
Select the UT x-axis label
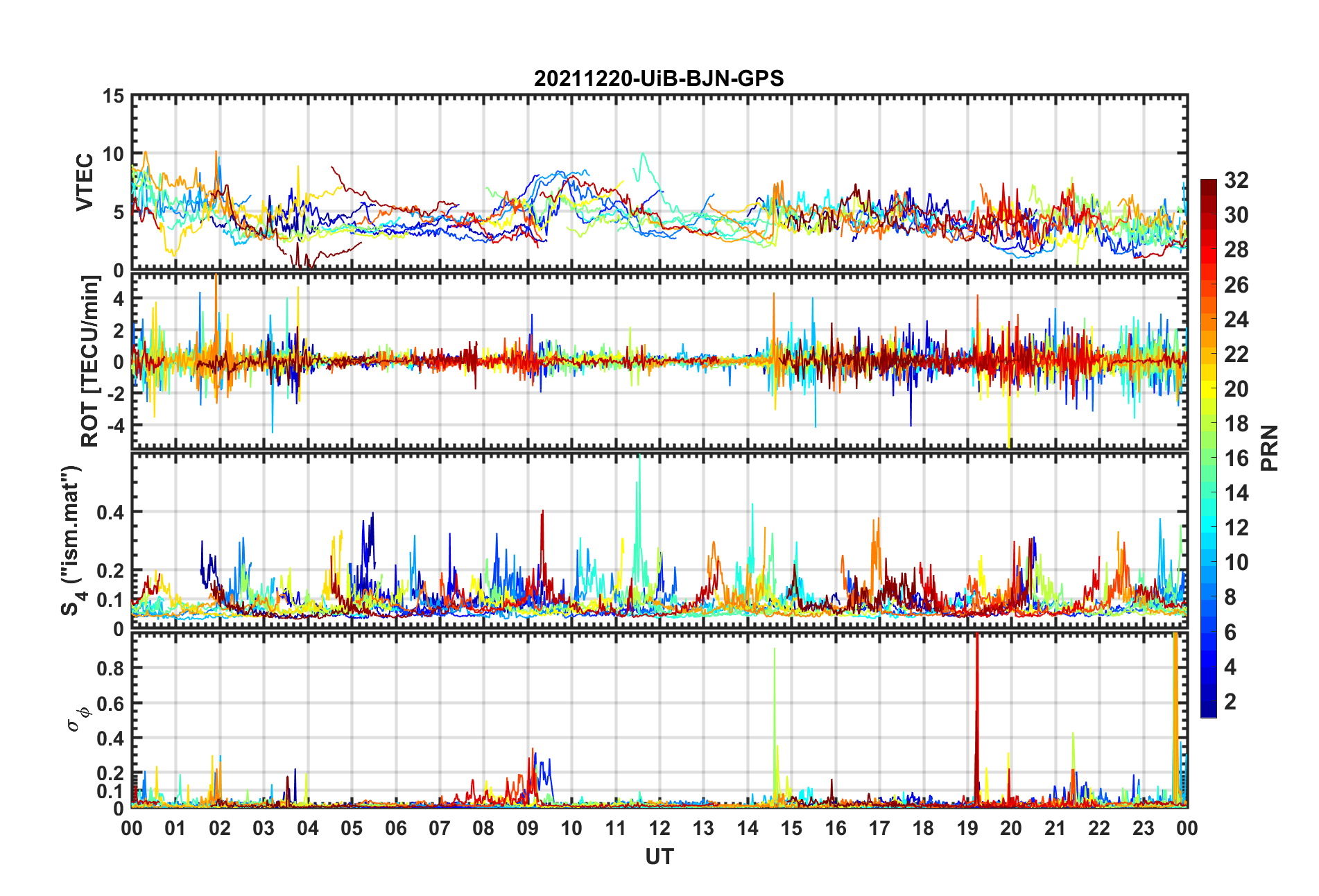click(659, 857)
